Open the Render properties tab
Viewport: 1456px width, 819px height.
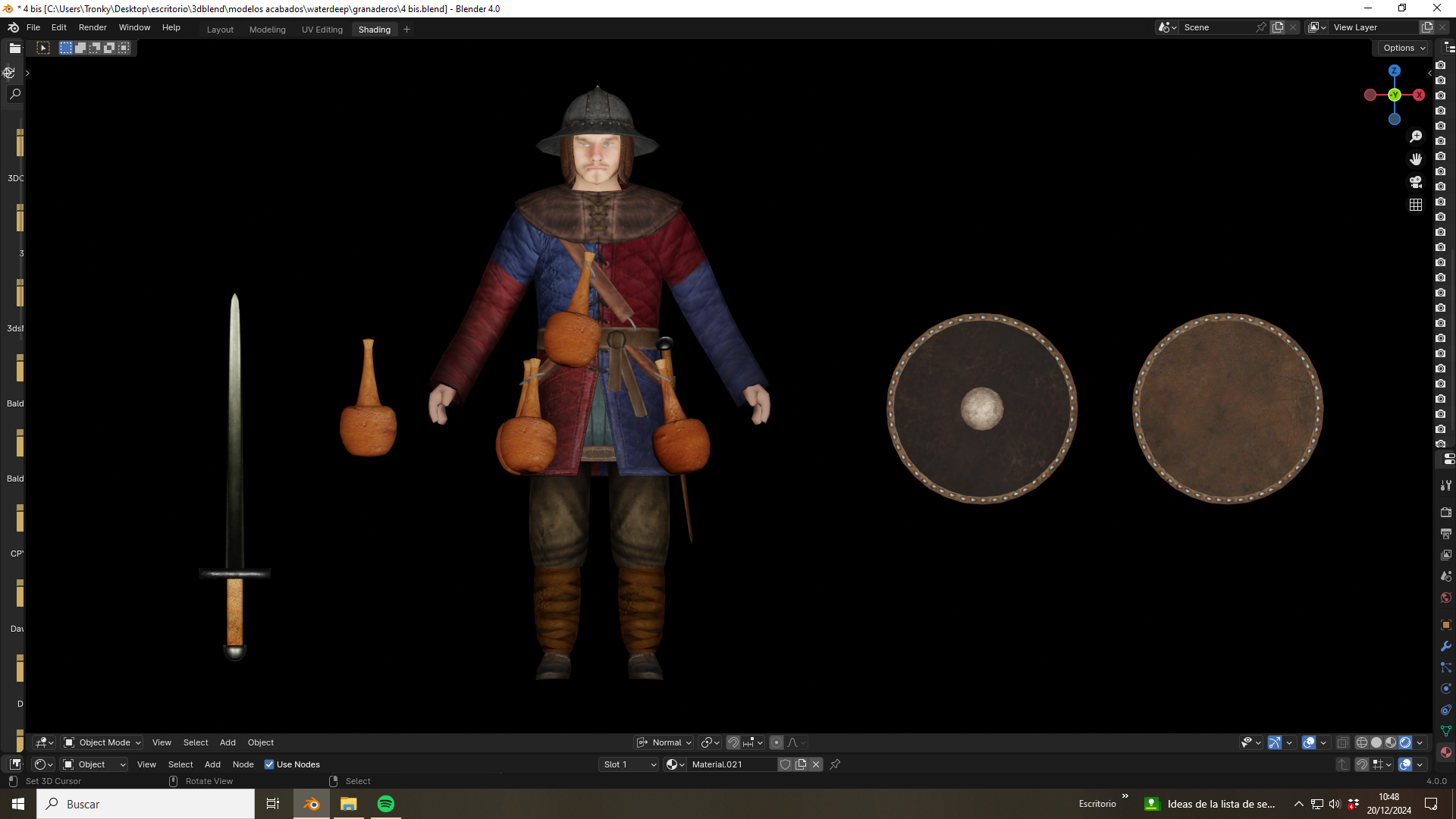tap(1445, 513)
